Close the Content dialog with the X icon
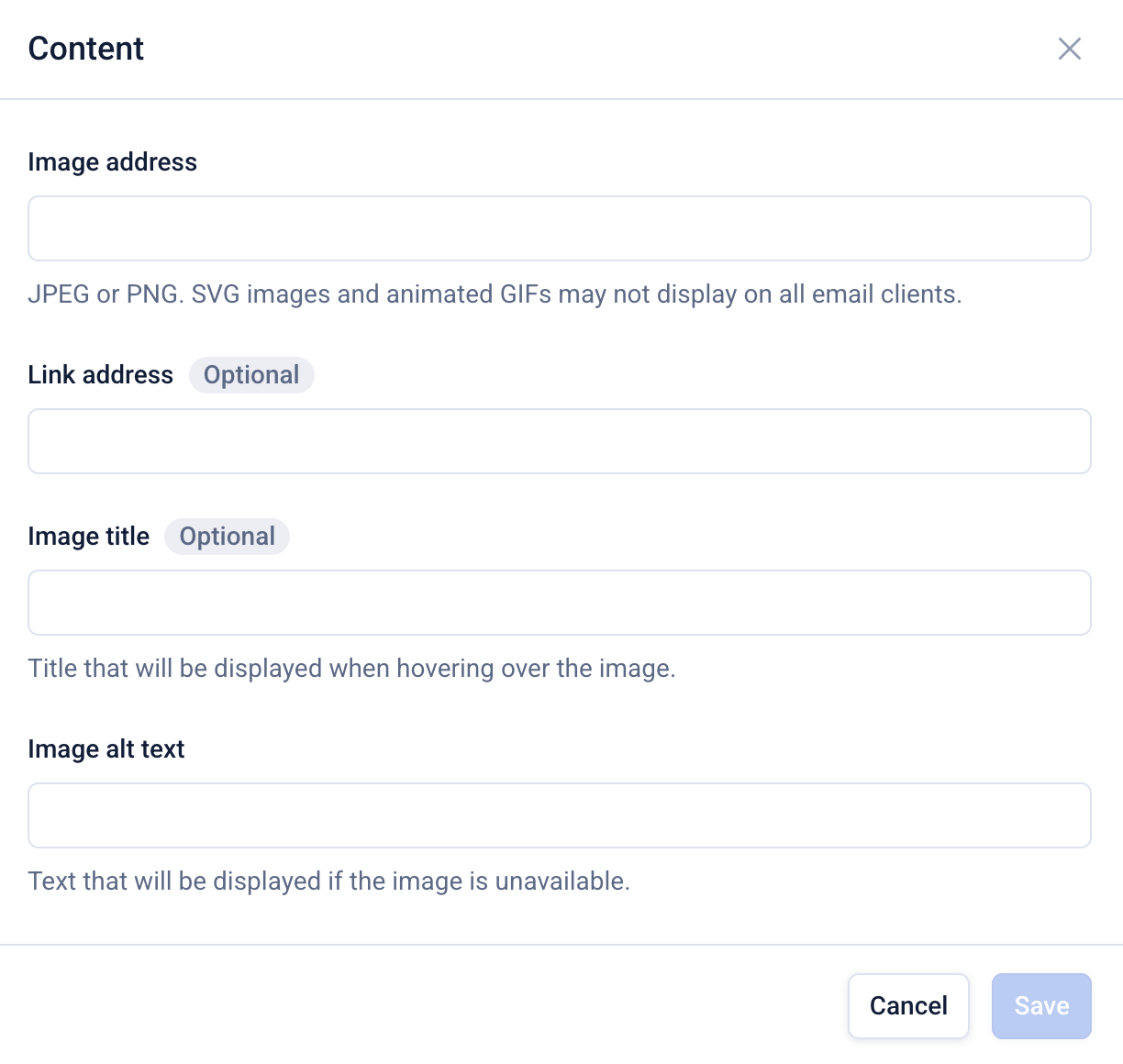The width and height of the screenshot is (1123, 1064). (x=1069, y=49)
